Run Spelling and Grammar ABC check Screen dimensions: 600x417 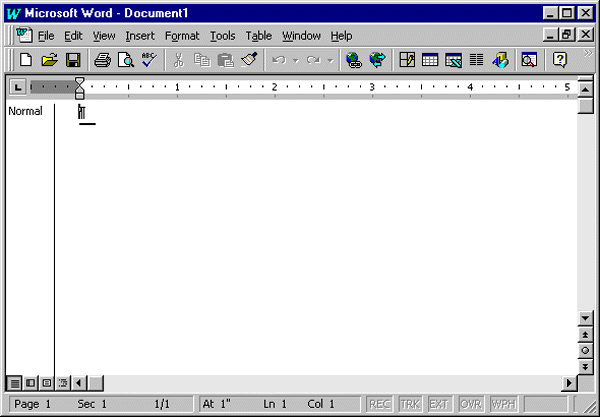tap(149, 60)
